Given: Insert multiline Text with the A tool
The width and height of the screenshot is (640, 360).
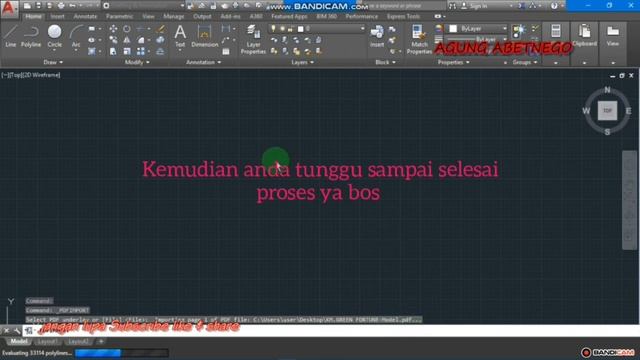Looking at the screenshot, I should (x=180, y=36).
